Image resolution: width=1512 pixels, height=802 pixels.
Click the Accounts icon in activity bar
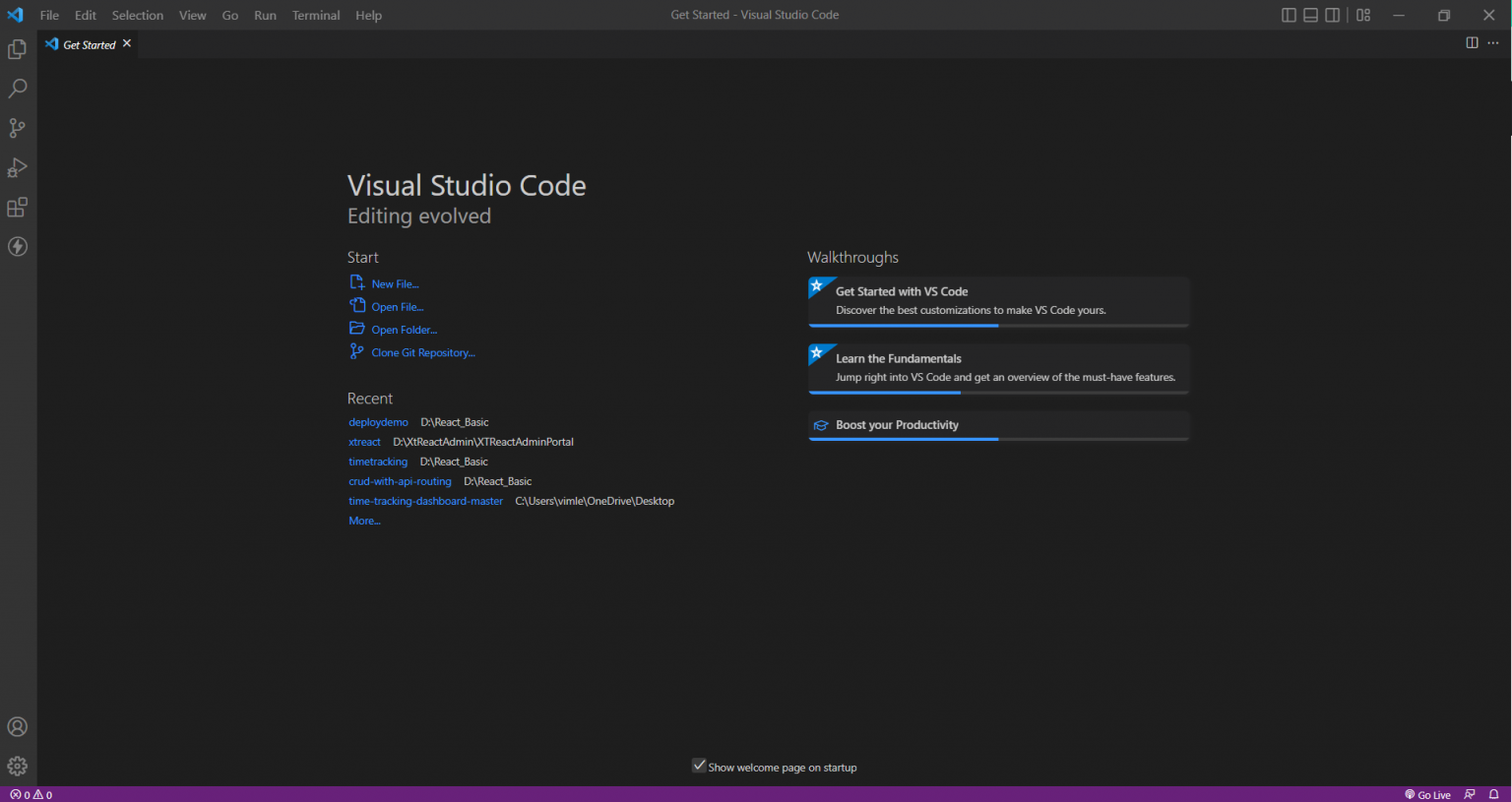coord(18,727)
